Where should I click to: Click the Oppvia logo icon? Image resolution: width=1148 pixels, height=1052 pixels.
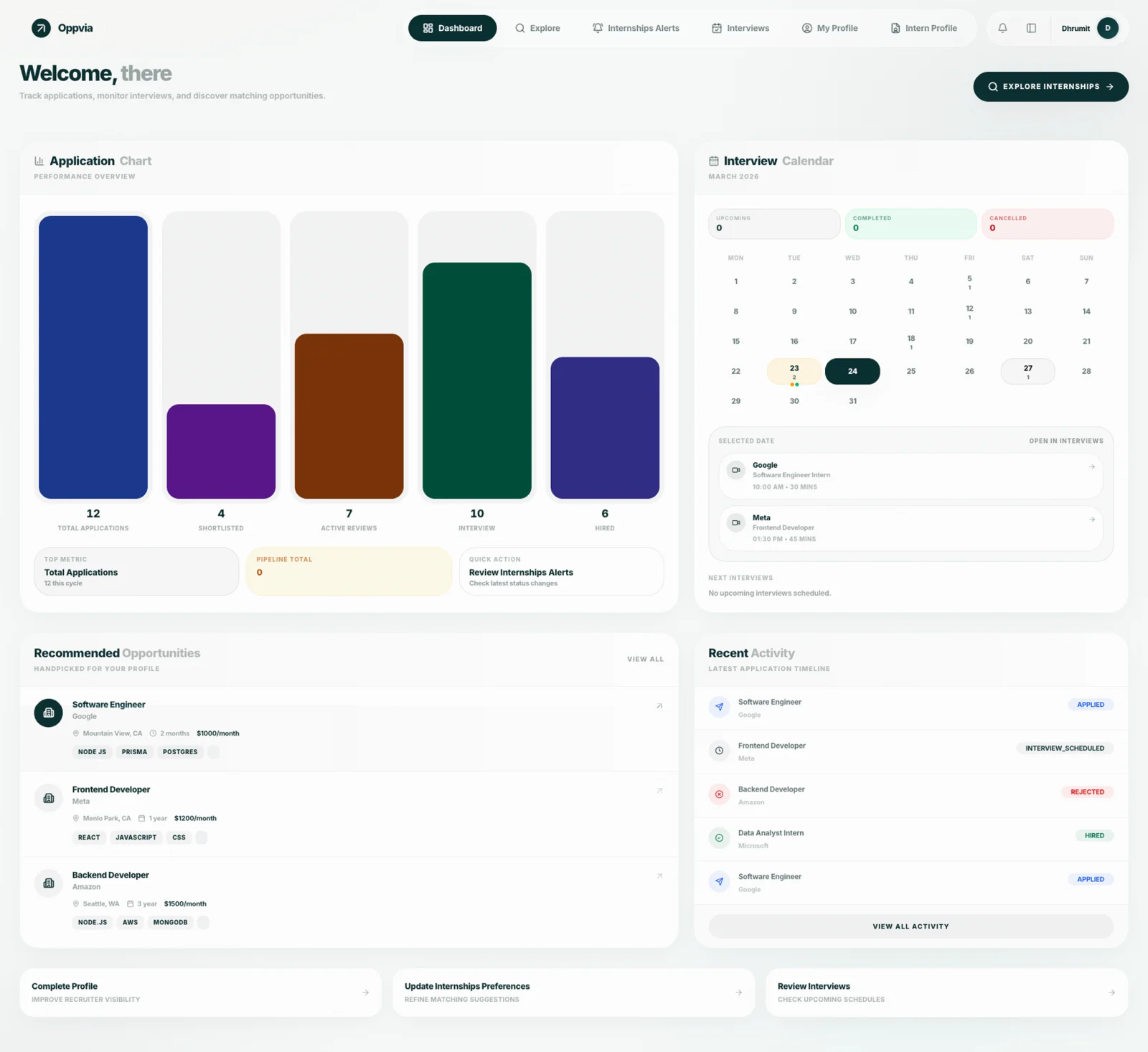[x=41, y=28]
